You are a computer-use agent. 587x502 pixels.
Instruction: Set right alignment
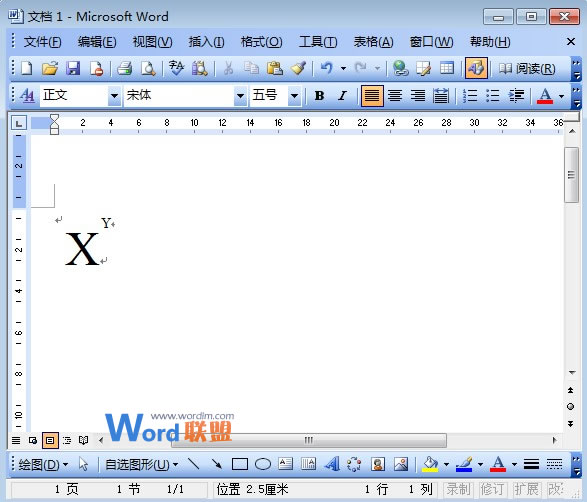418,96
